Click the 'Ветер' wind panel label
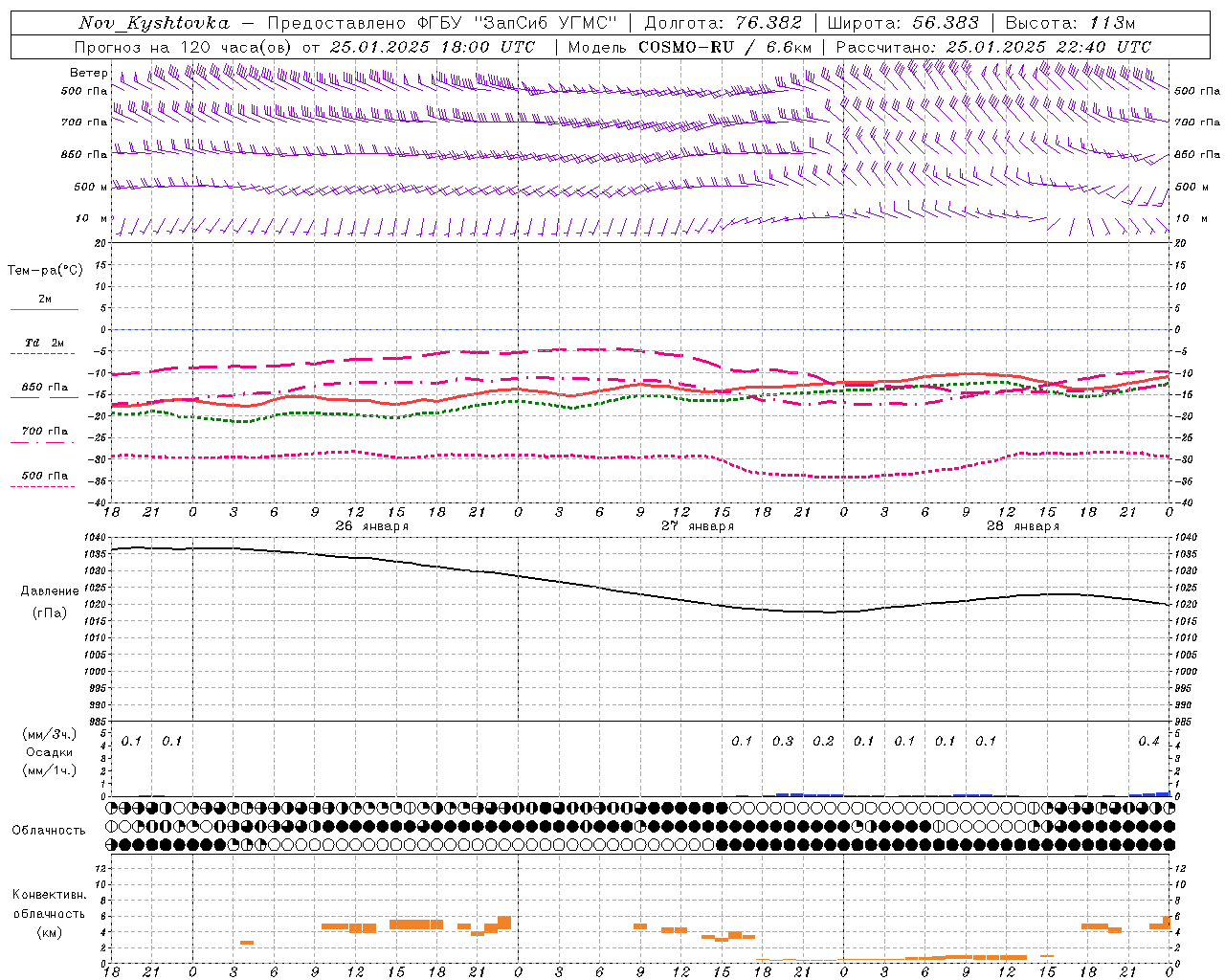1225x980 pixels. 89,73
